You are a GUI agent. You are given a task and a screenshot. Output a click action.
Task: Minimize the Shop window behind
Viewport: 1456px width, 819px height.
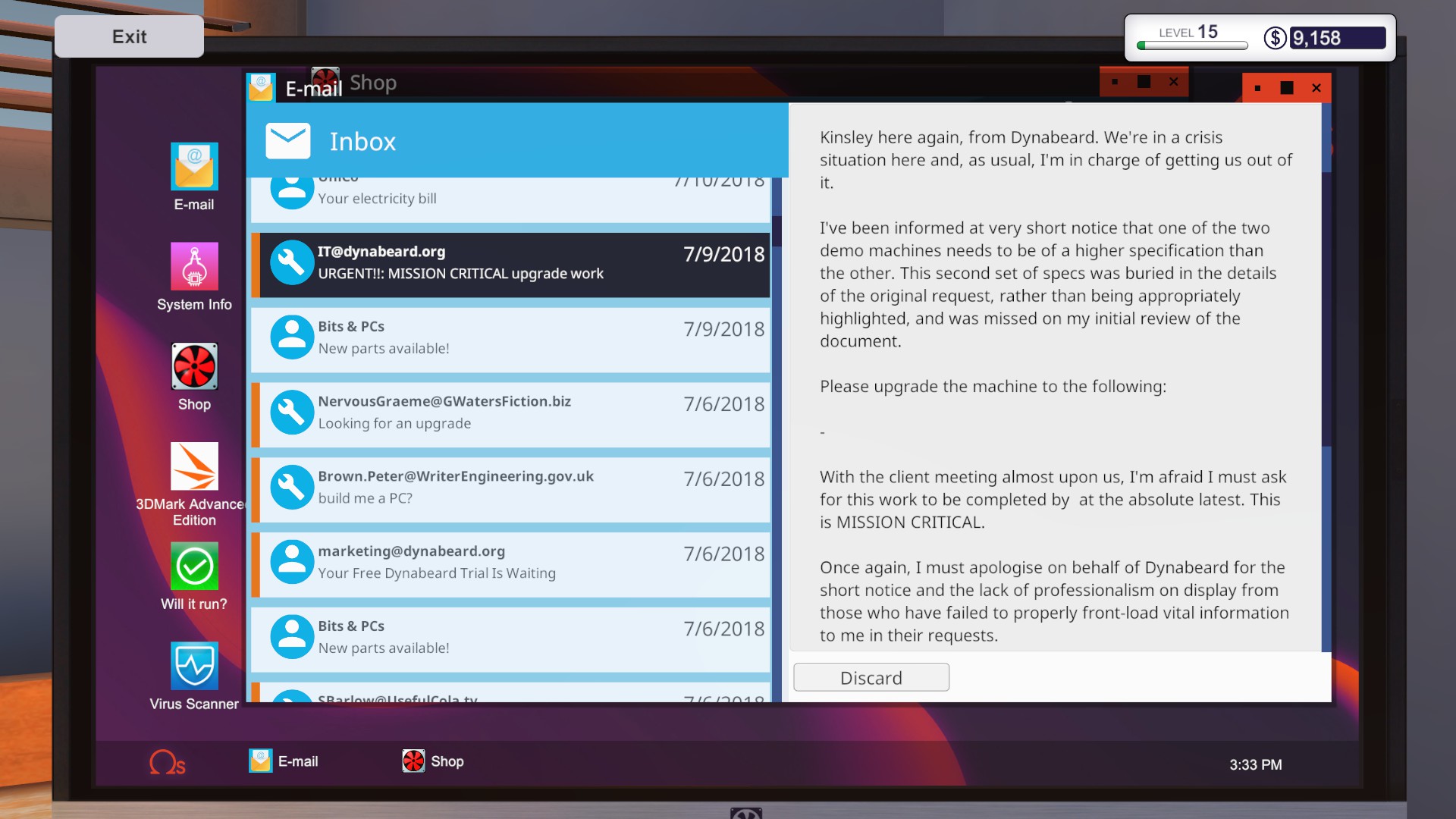(x=1115, y=82)
